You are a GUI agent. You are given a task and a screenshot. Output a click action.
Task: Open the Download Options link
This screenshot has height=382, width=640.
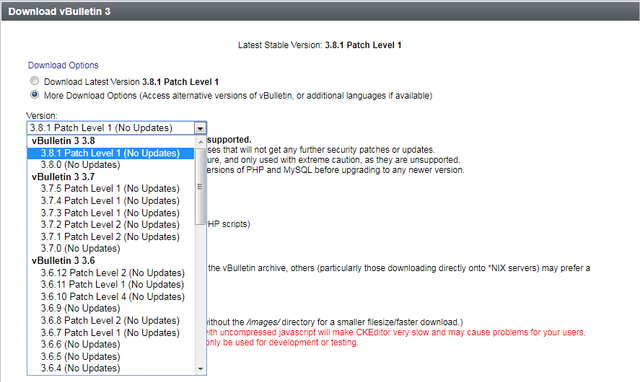(x=63, y=65)
